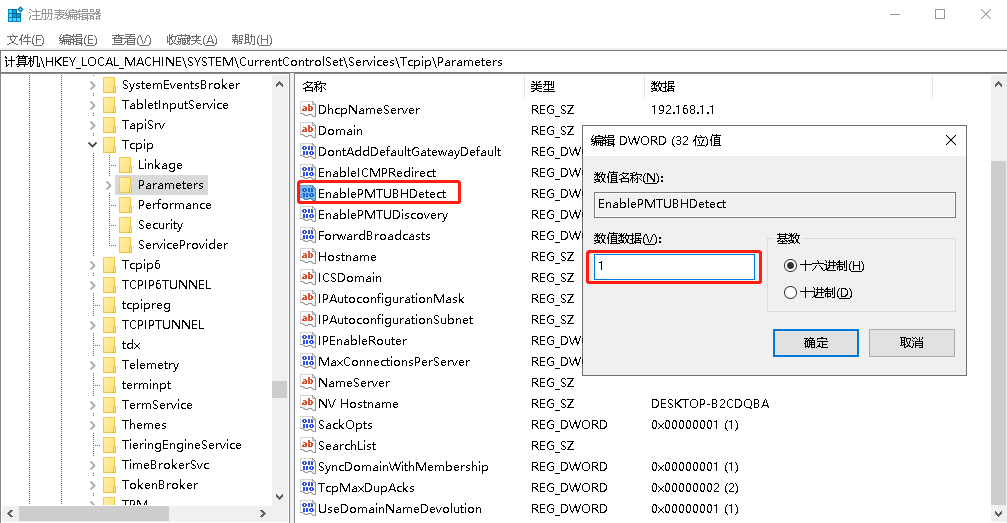1007x523 pixels.
Task: Click the EnablePMTUBHDetect DWORD value icon
Action: pos(308,193)
